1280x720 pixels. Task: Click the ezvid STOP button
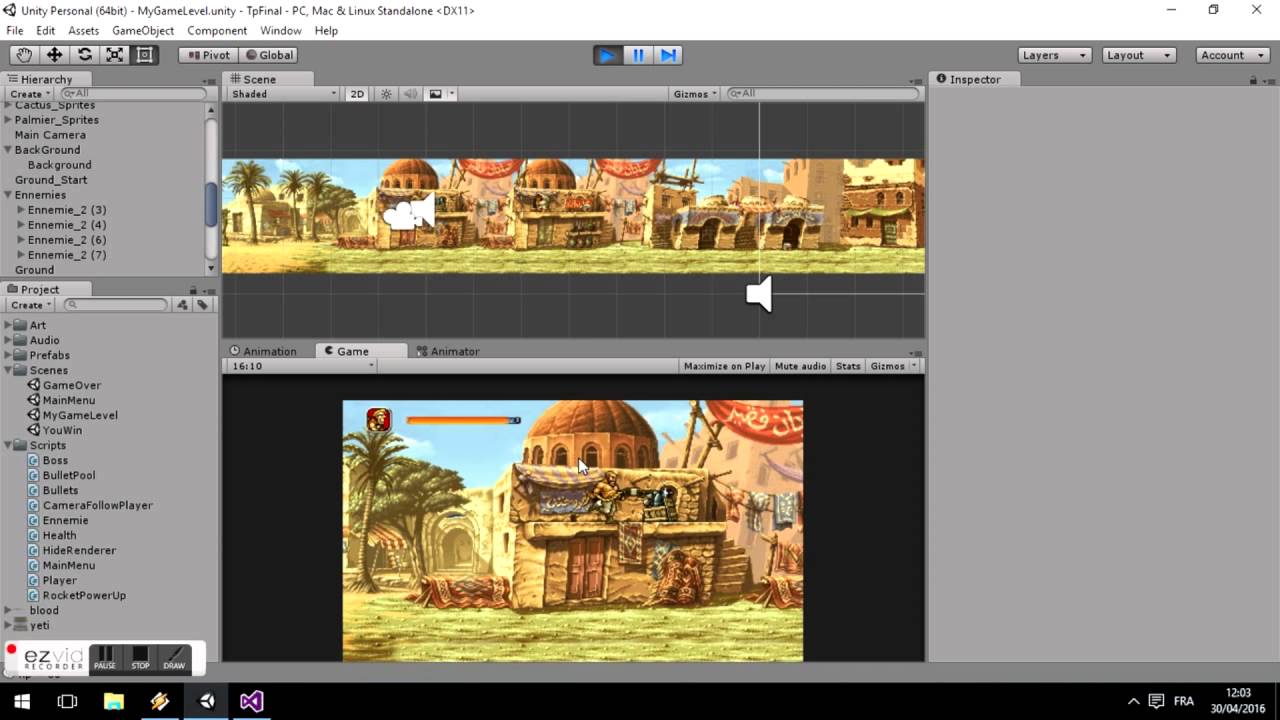point(140,658)
